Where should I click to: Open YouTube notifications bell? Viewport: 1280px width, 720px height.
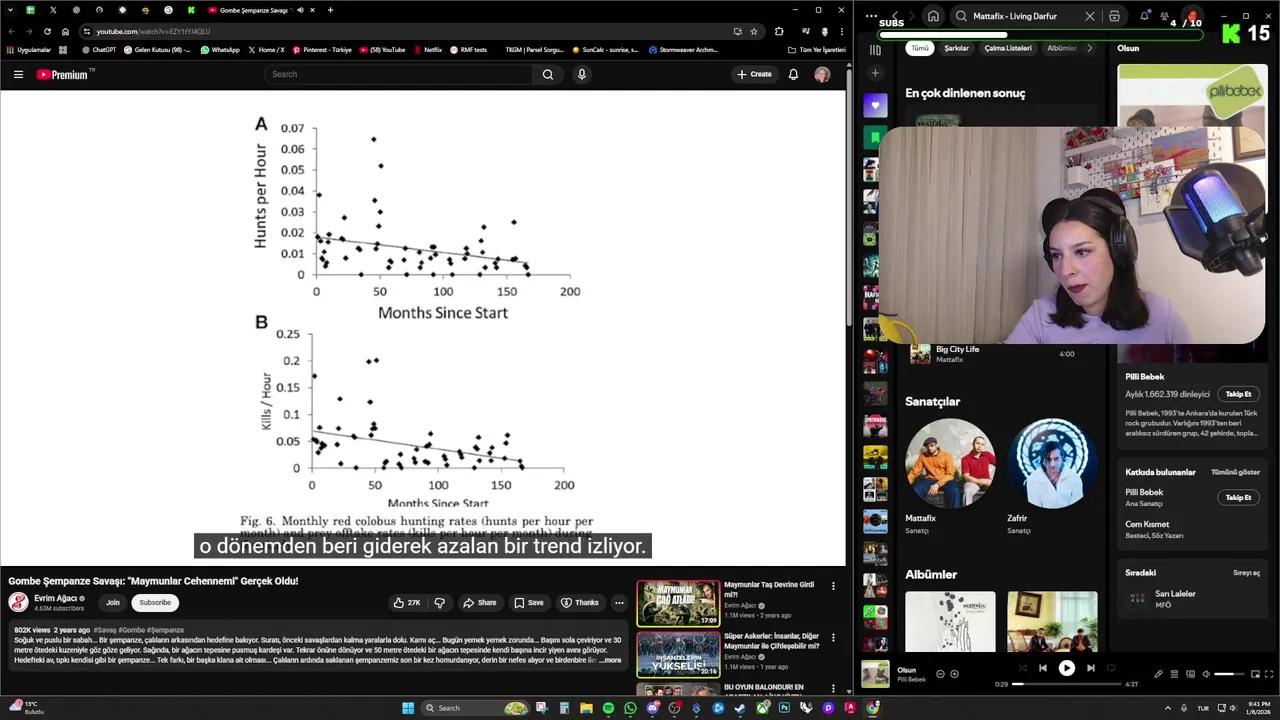[x=793, y=74]
